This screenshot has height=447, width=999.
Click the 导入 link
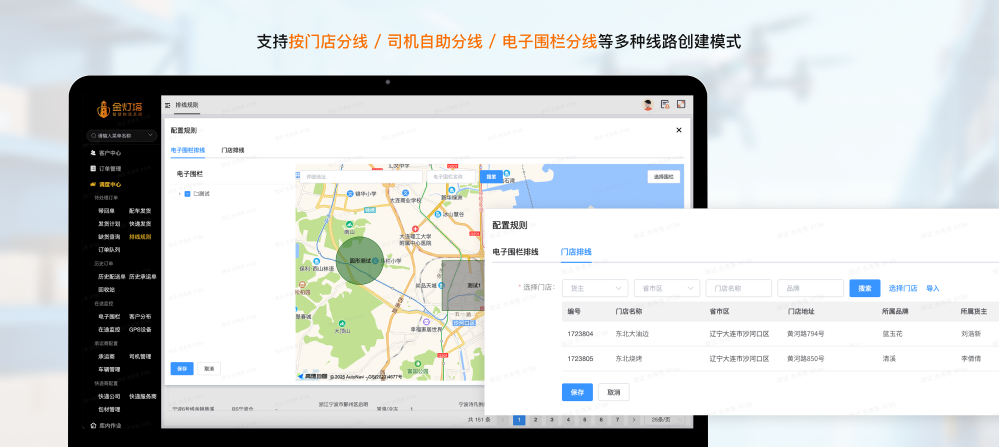coord(933,288)
